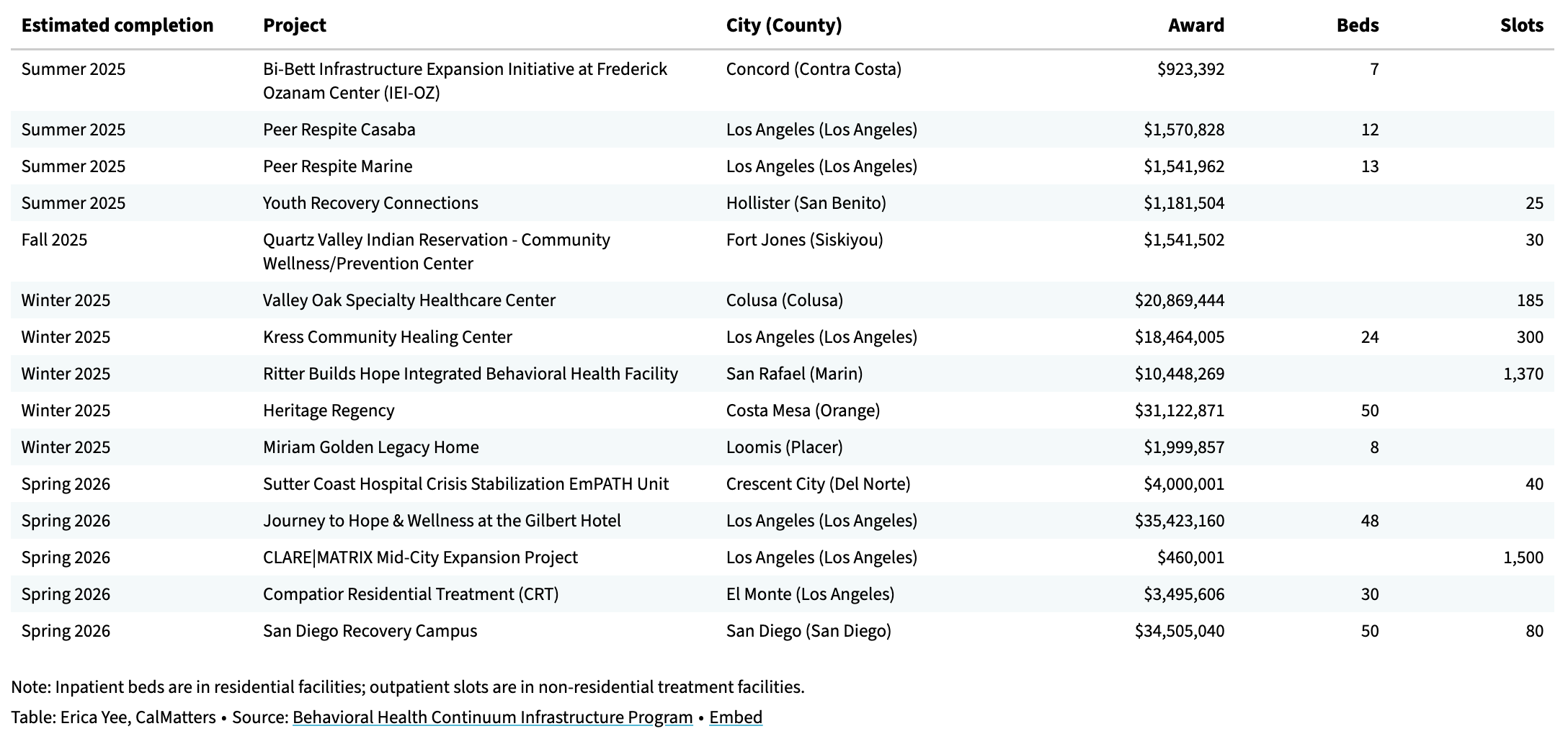This screenshot has height=739, width=1568.
Task: Click the Crescent City (Del Norte) cell
Action: pyautogui.click(x=818, y=484)
